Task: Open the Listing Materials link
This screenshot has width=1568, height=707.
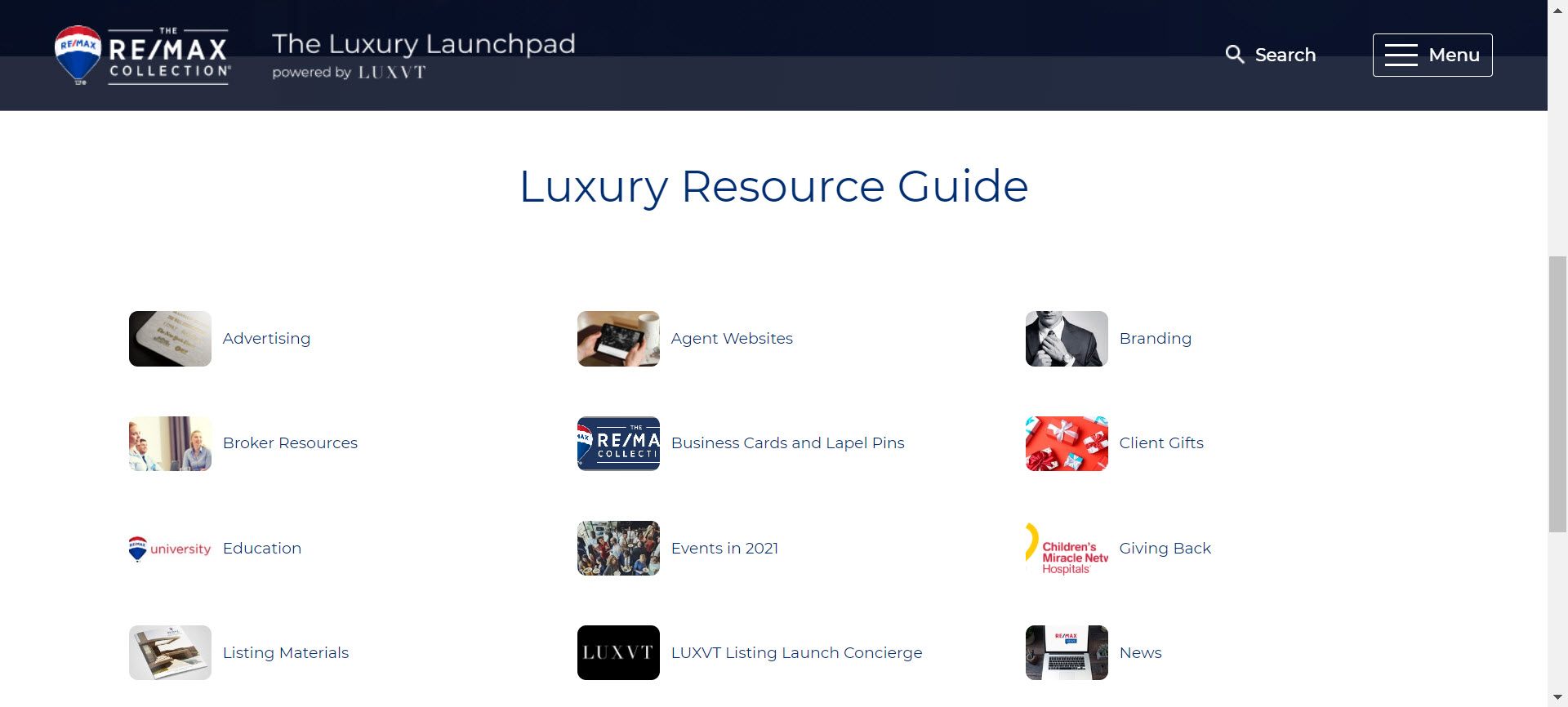Action: click(x=286, y=653)
